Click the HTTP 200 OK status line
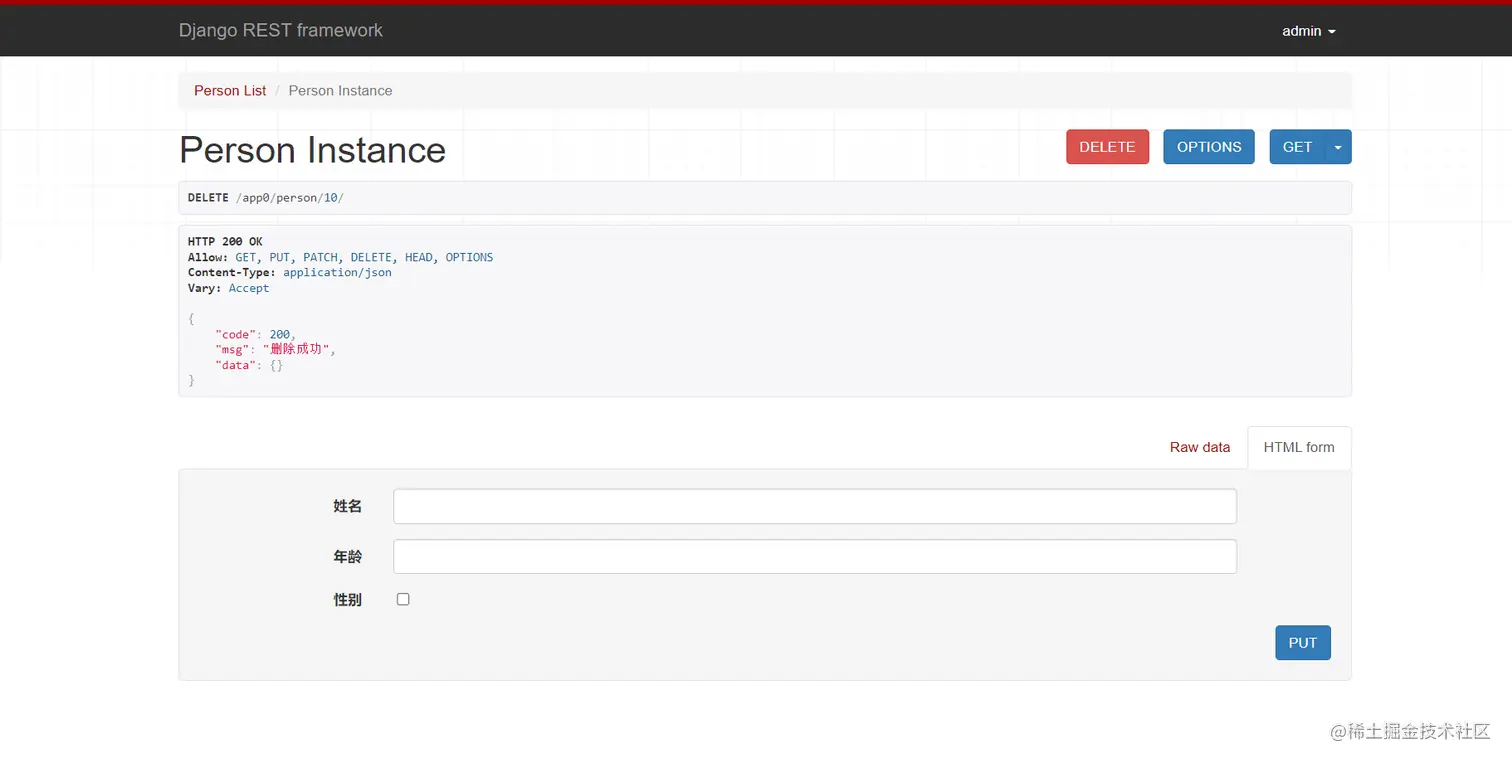Screen dimensions: 1512x763 225,242
